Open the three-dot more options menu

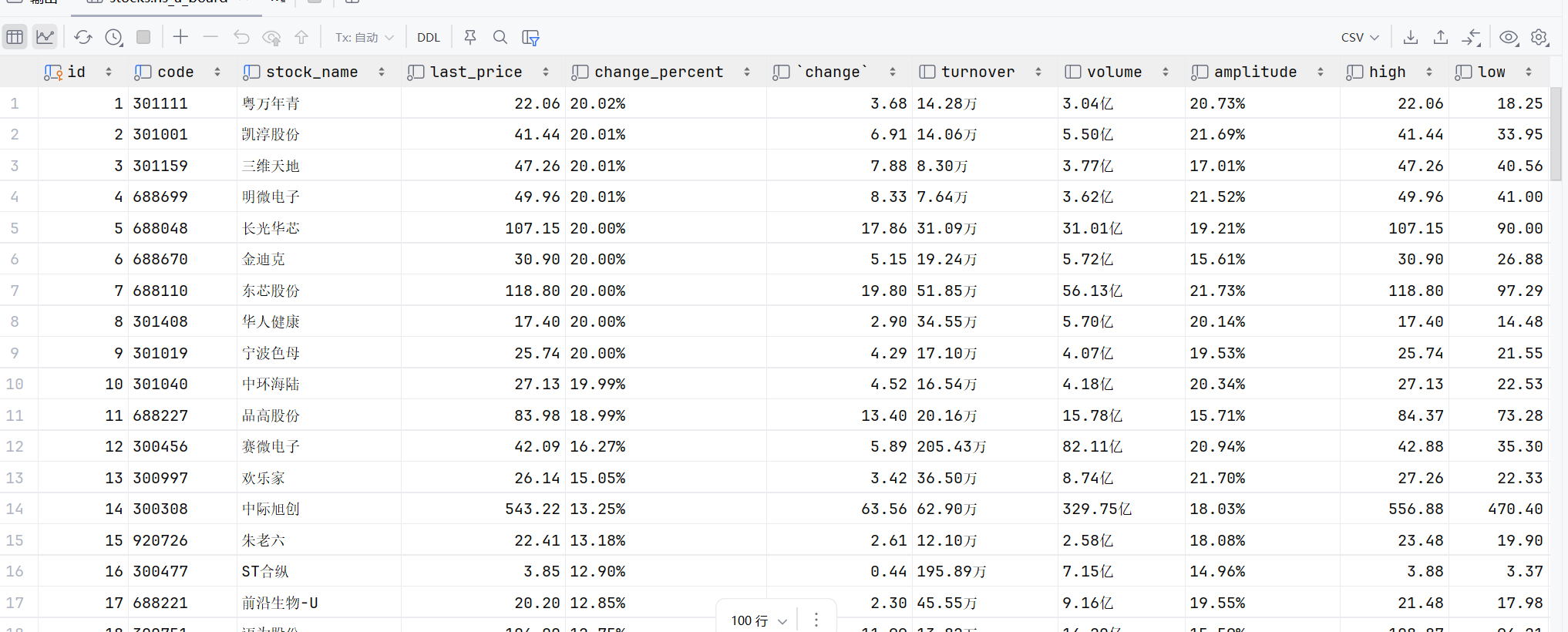click(816, 620)
